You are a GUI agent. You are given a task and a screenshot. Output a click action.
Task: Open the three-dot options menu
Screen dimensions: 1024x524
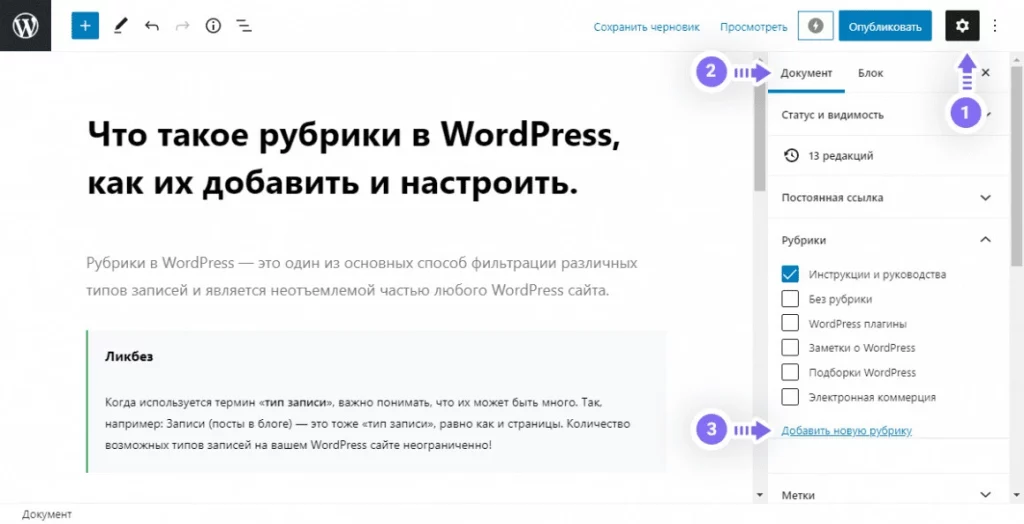click(x=995, y=26)
